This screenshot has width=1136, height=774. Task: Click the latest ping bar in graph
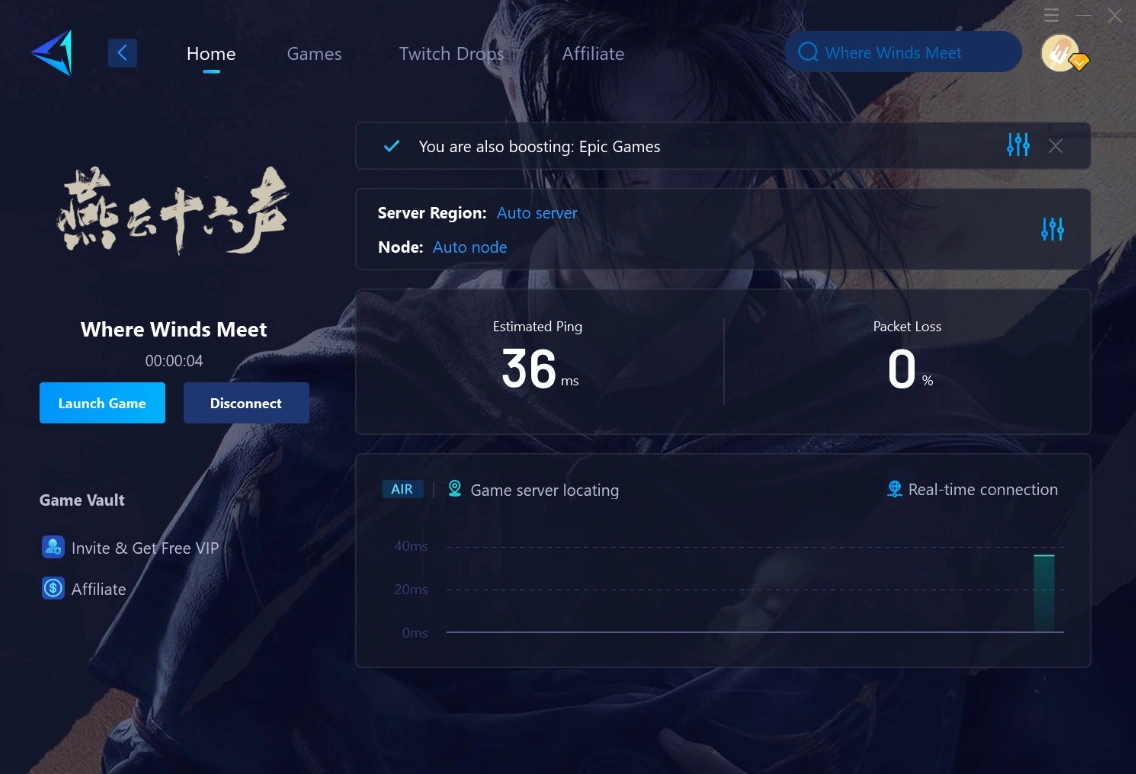pos(1044,593)
